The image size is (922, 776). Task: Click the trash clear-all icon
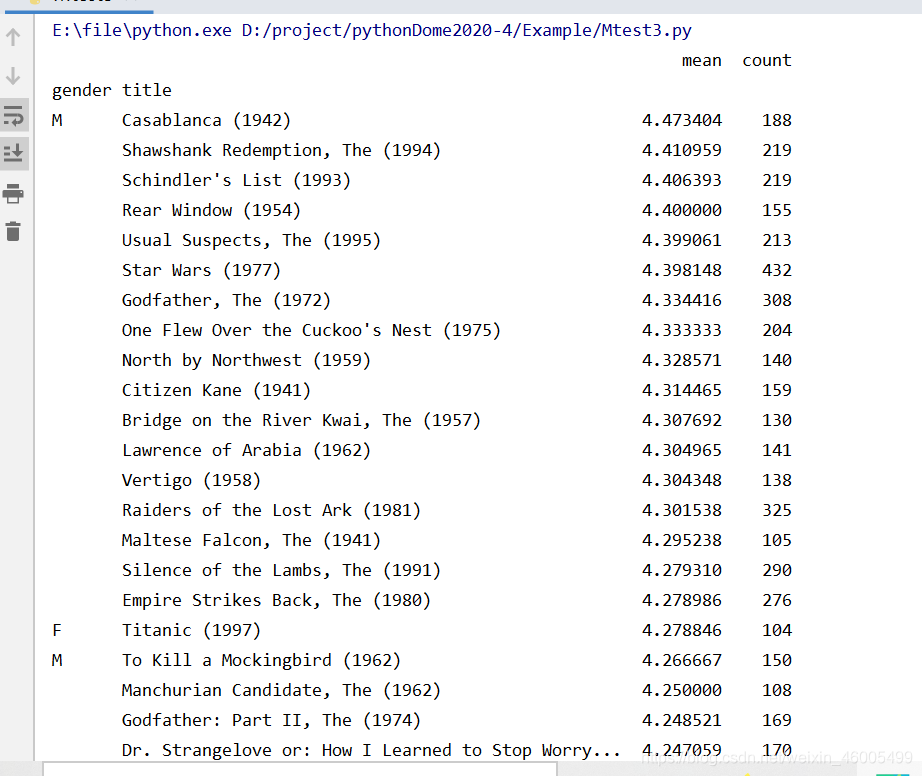tap(13, 231)
